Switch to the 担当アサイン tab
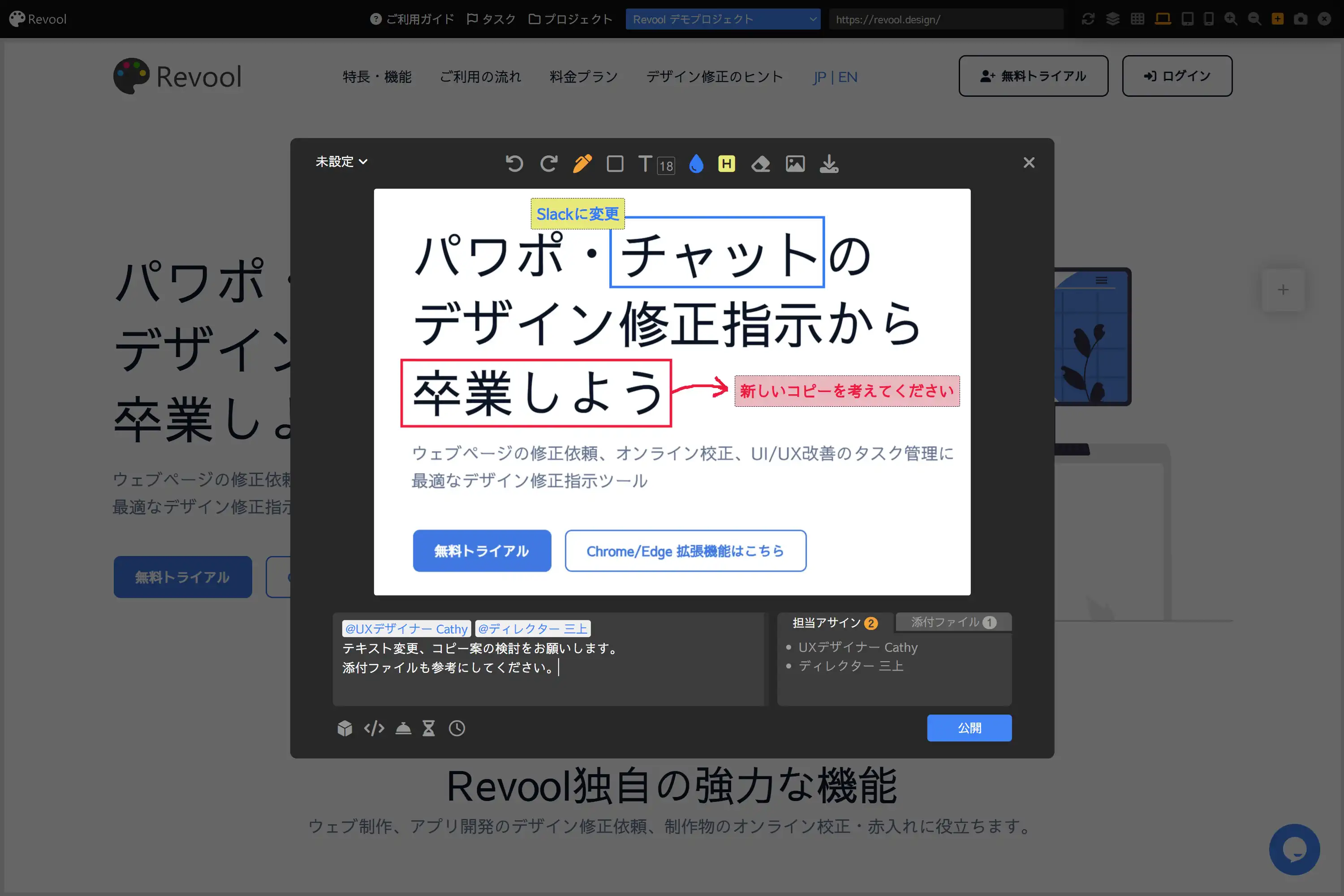The height and width of the screenshot is (896, 1344). tap(835, 622)
